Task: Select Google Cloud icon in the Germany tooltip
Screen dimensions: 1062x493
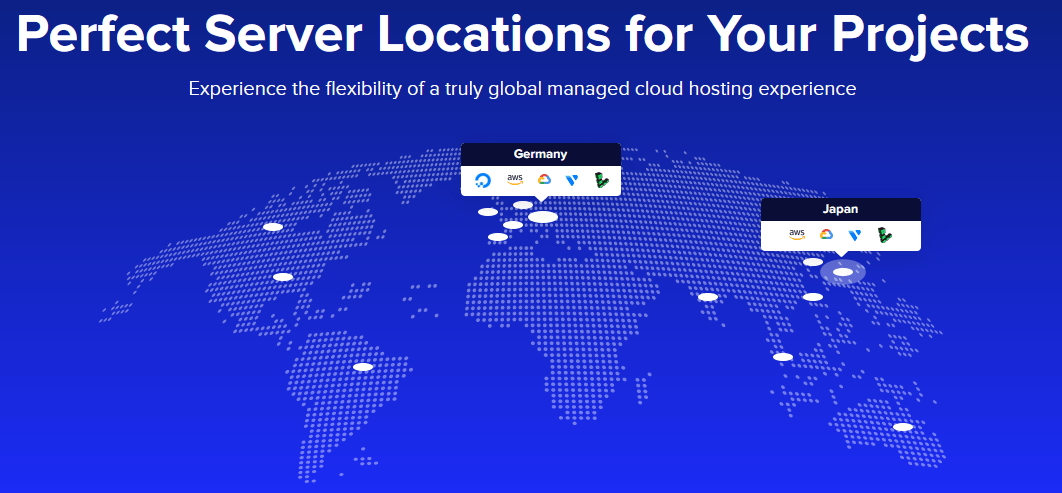Action: pos(544,179)
